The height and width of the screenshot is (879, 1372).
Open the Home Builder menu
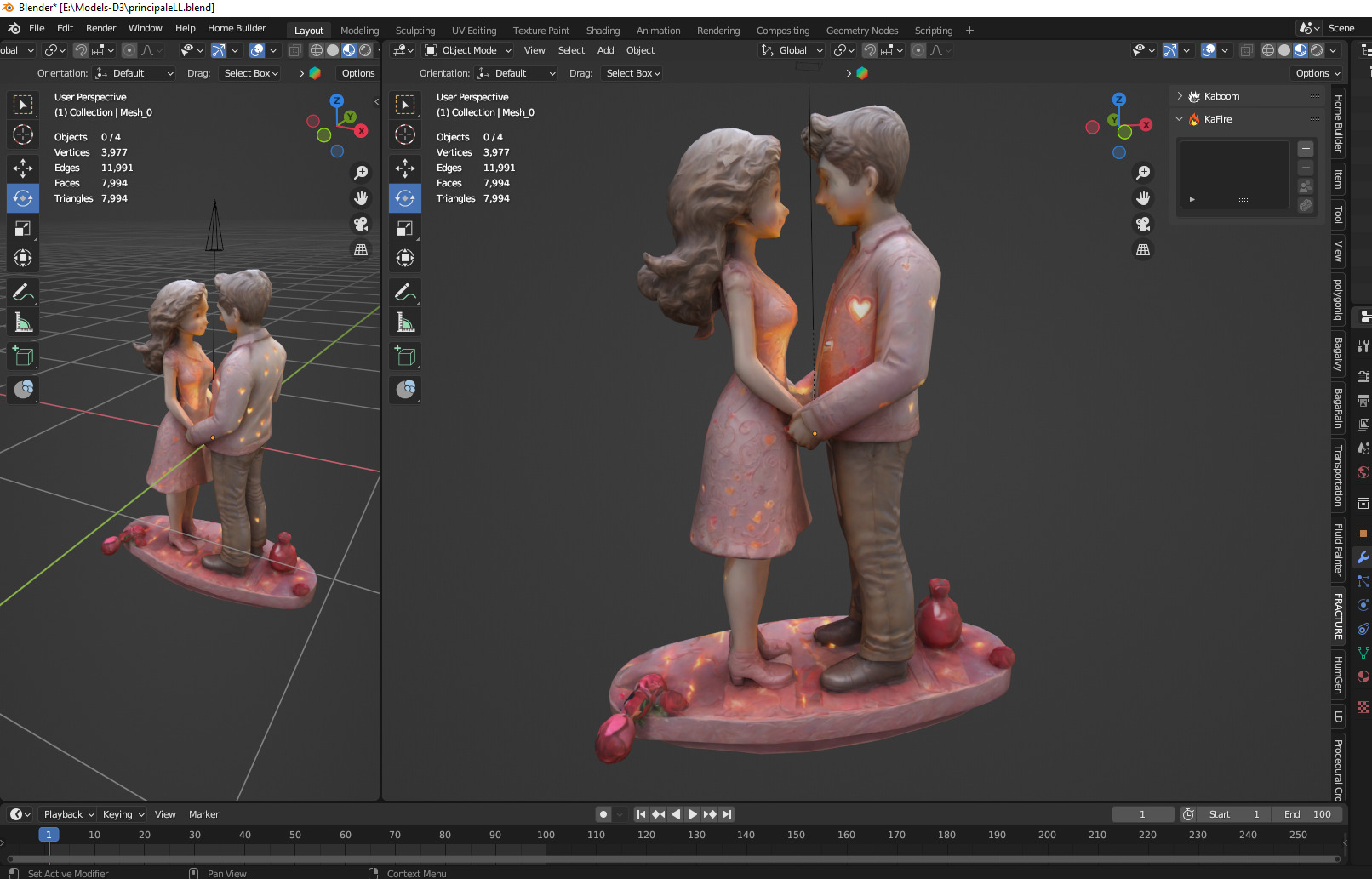click(237, 28)
